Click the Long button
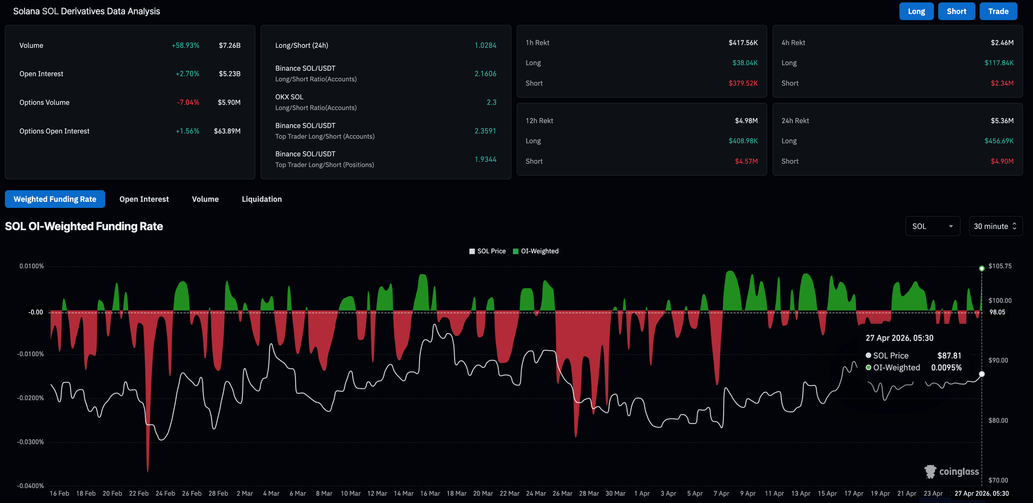Image resolution: width=1033 pixels, height=503 pixels. (916, 11)
